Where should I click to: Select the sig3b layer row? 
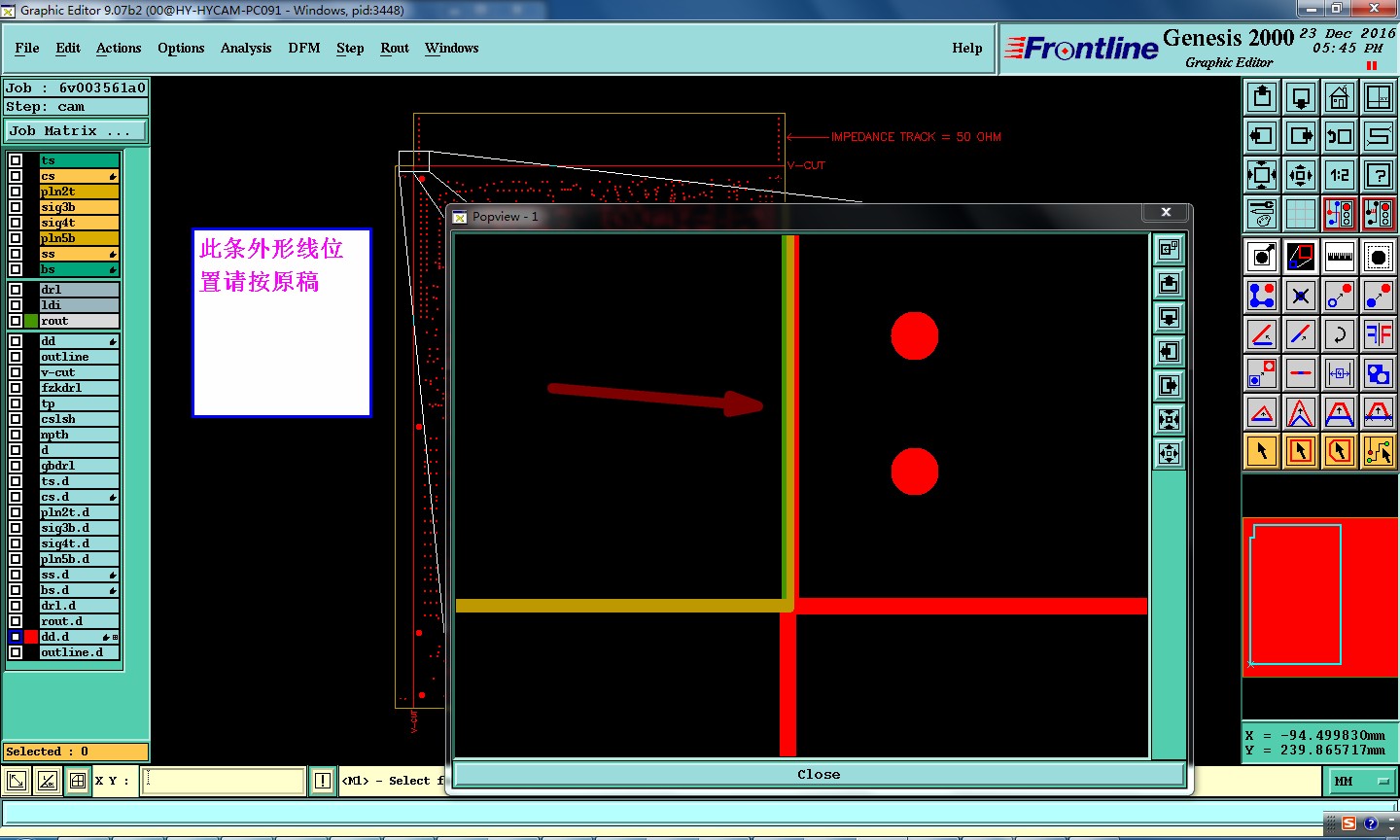coord(79,207)
